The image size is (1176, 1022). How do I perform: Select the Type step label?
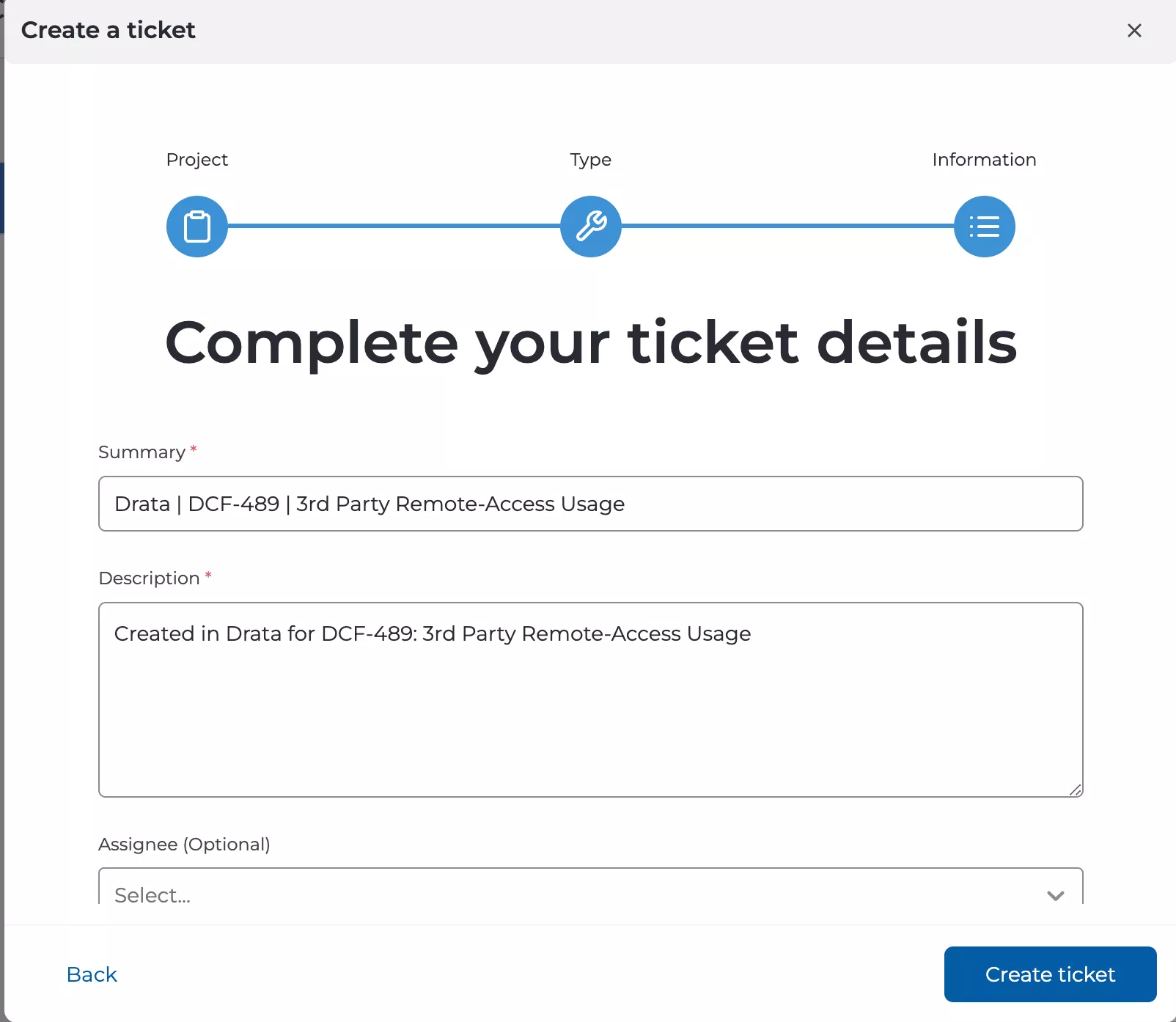click(591, 160)
